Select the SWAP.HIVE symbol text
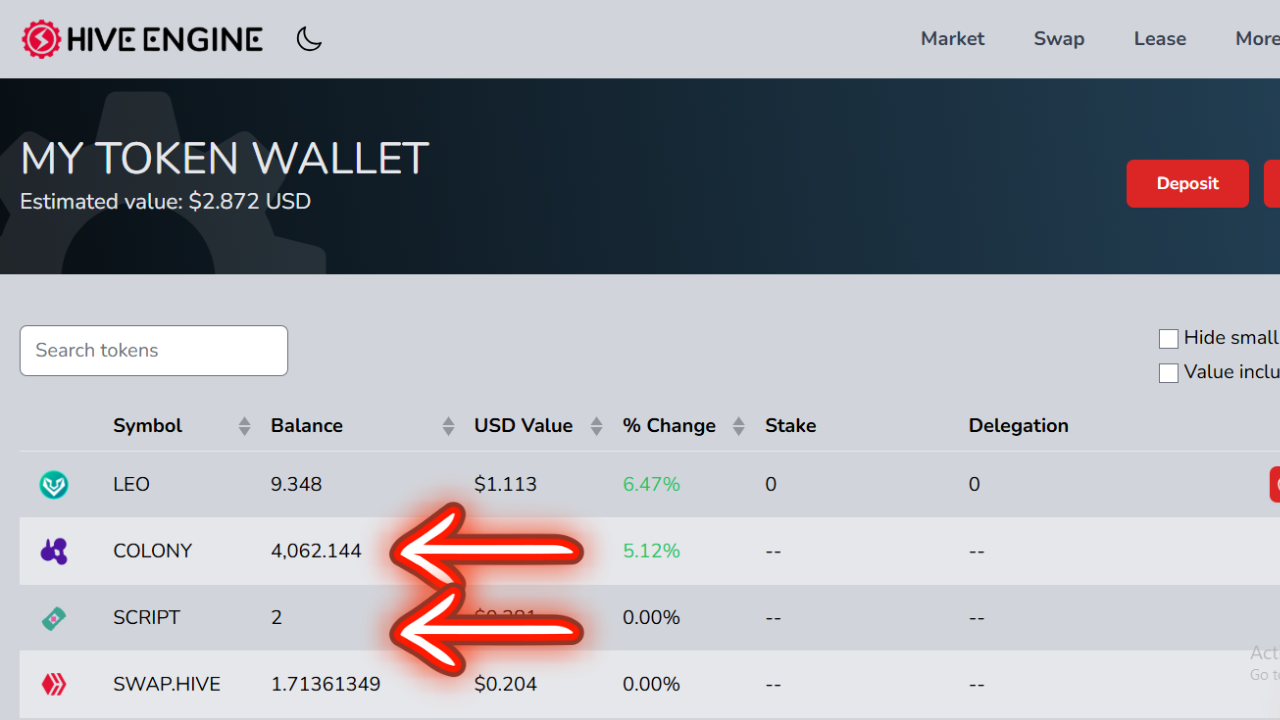The image size is (1280, 720). (166, 685)
